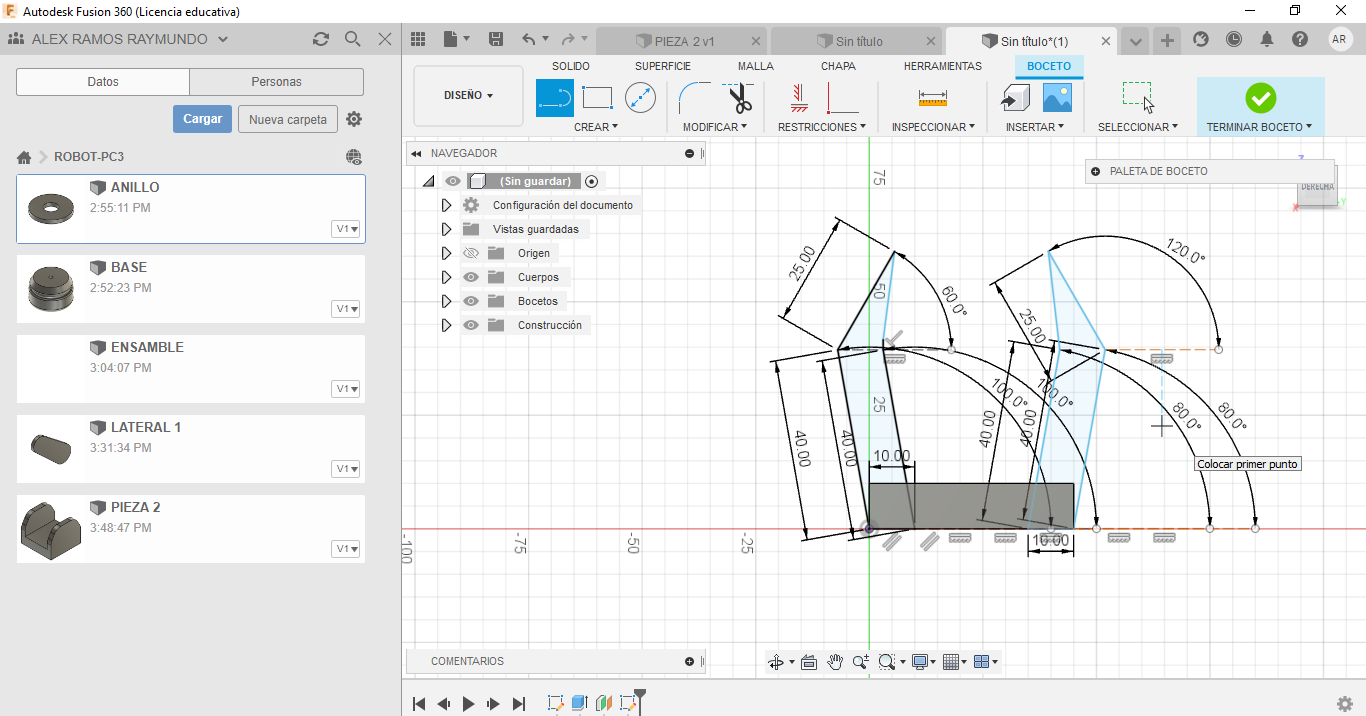Click the Insert image icon
The height and width of the screenshot is (716, 1366).
[1057, 98]
